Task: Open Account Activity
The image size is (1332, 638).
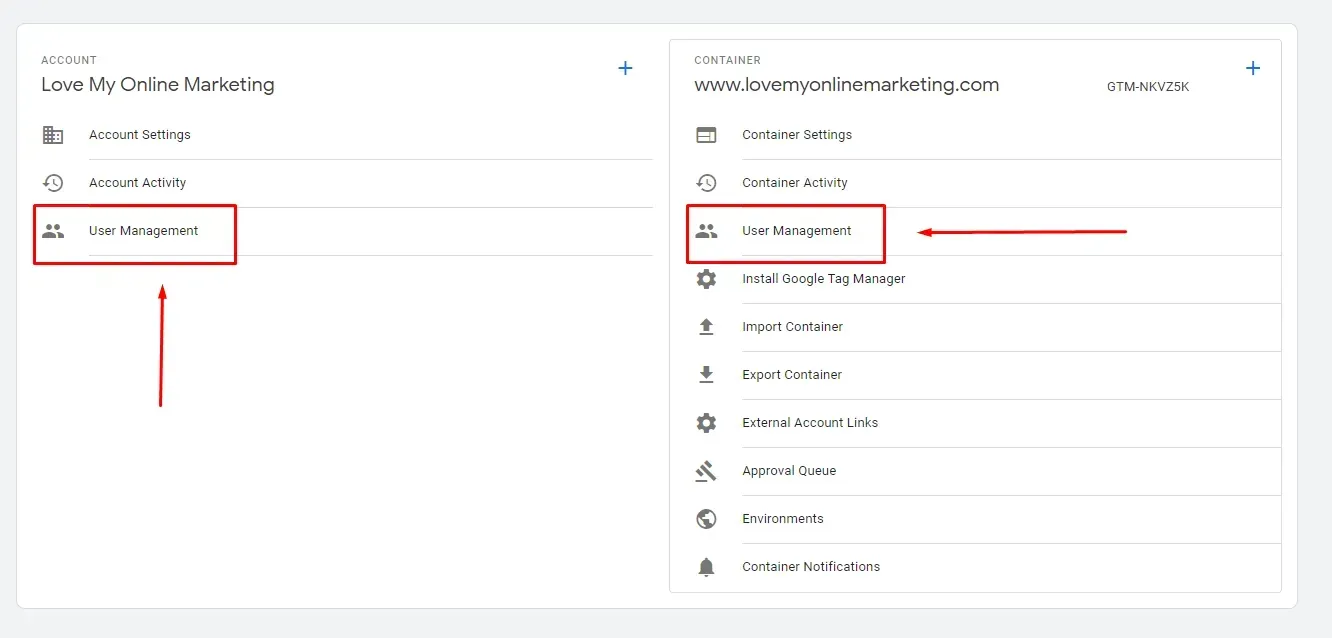Action: pyautogui.click(x=138, y=183)
